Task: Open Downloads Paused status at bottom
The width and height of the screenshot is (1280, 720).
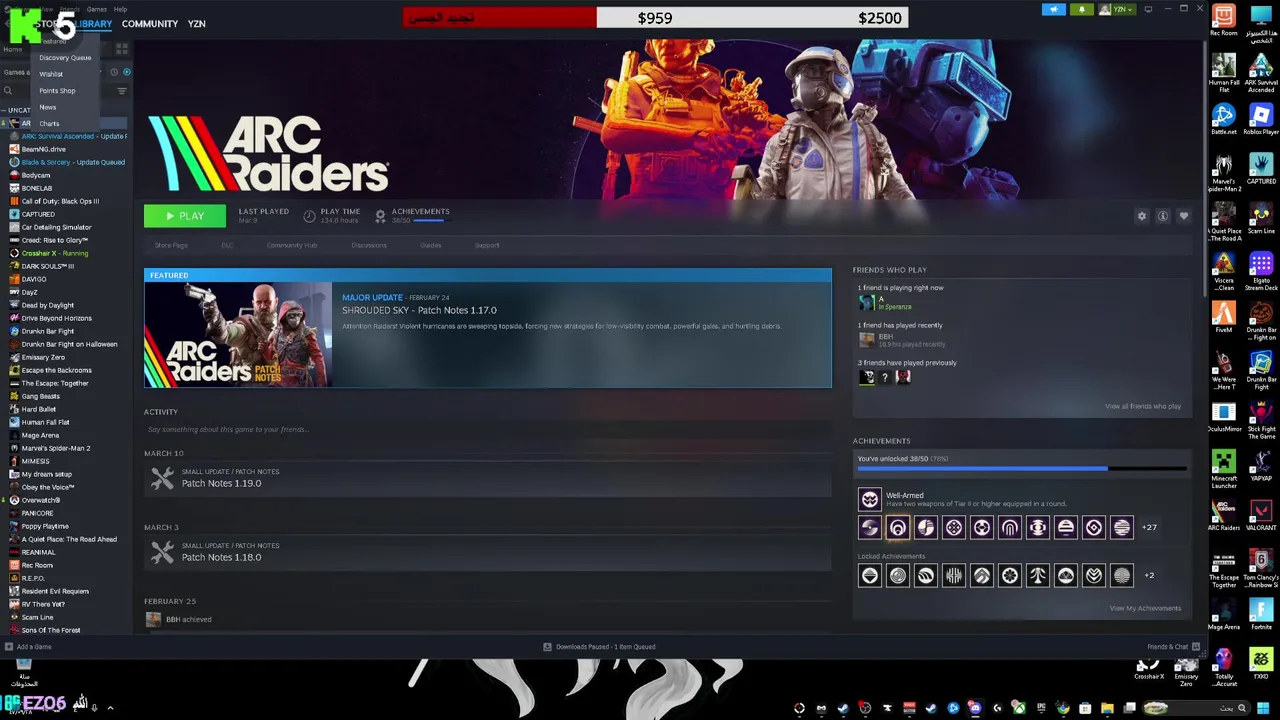Action: [599, 647]
